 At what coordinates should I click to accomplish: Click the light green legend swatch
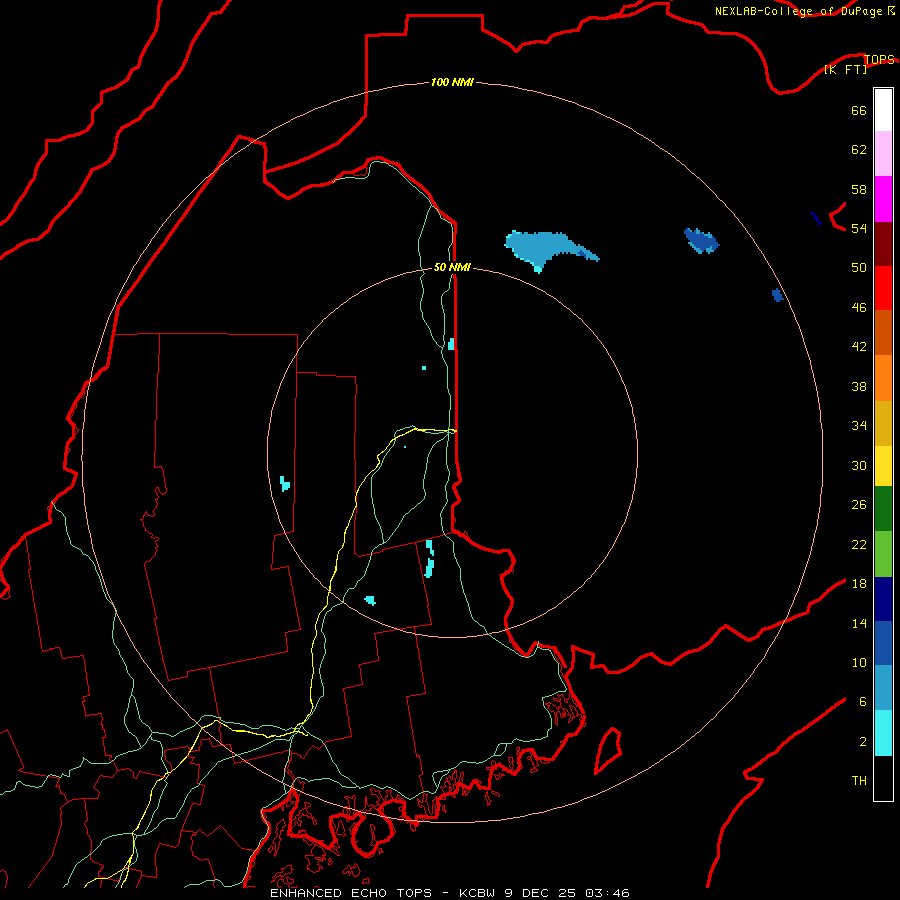tap(883, 554)
